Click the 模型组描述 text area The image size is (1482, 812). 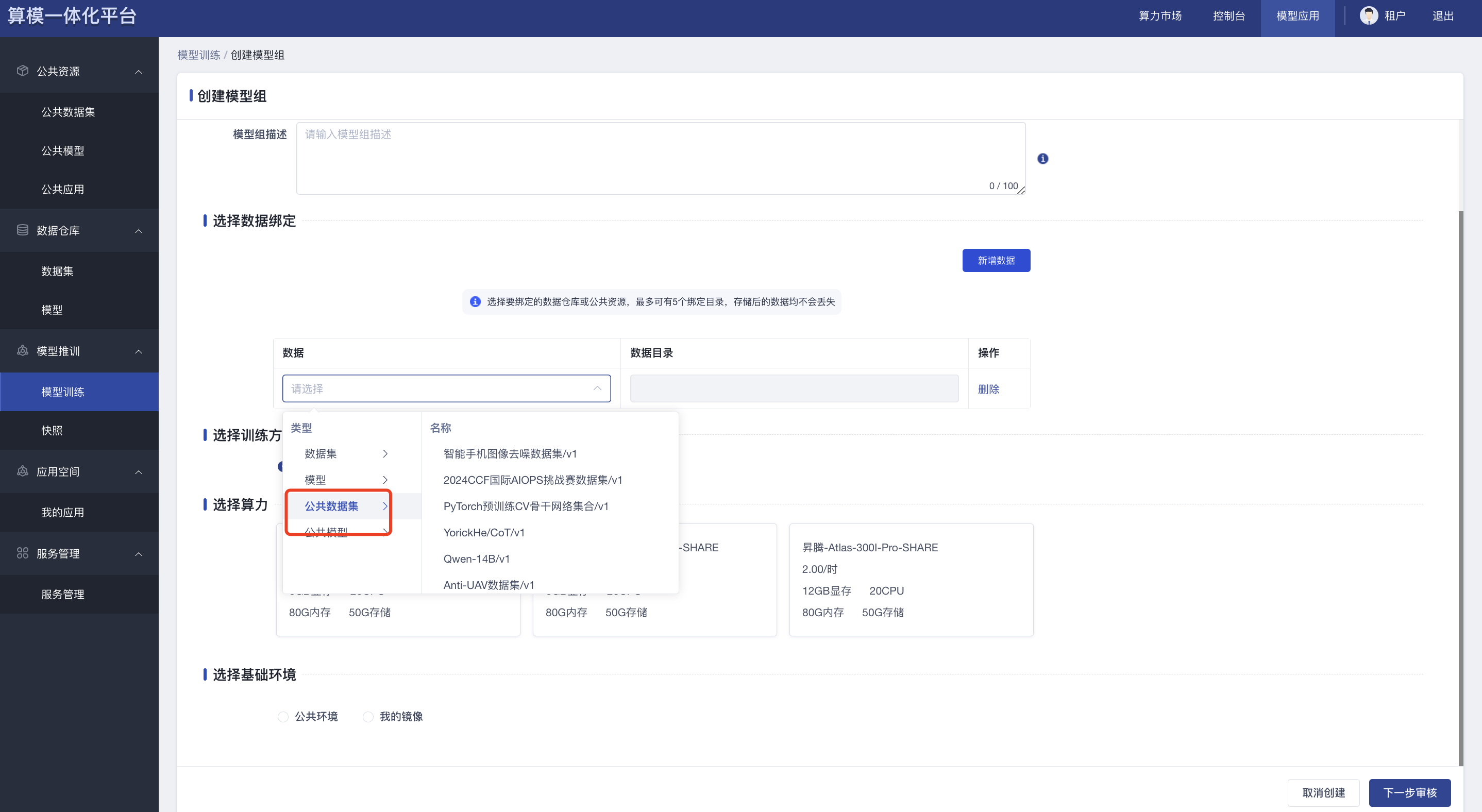coord(660,158)
